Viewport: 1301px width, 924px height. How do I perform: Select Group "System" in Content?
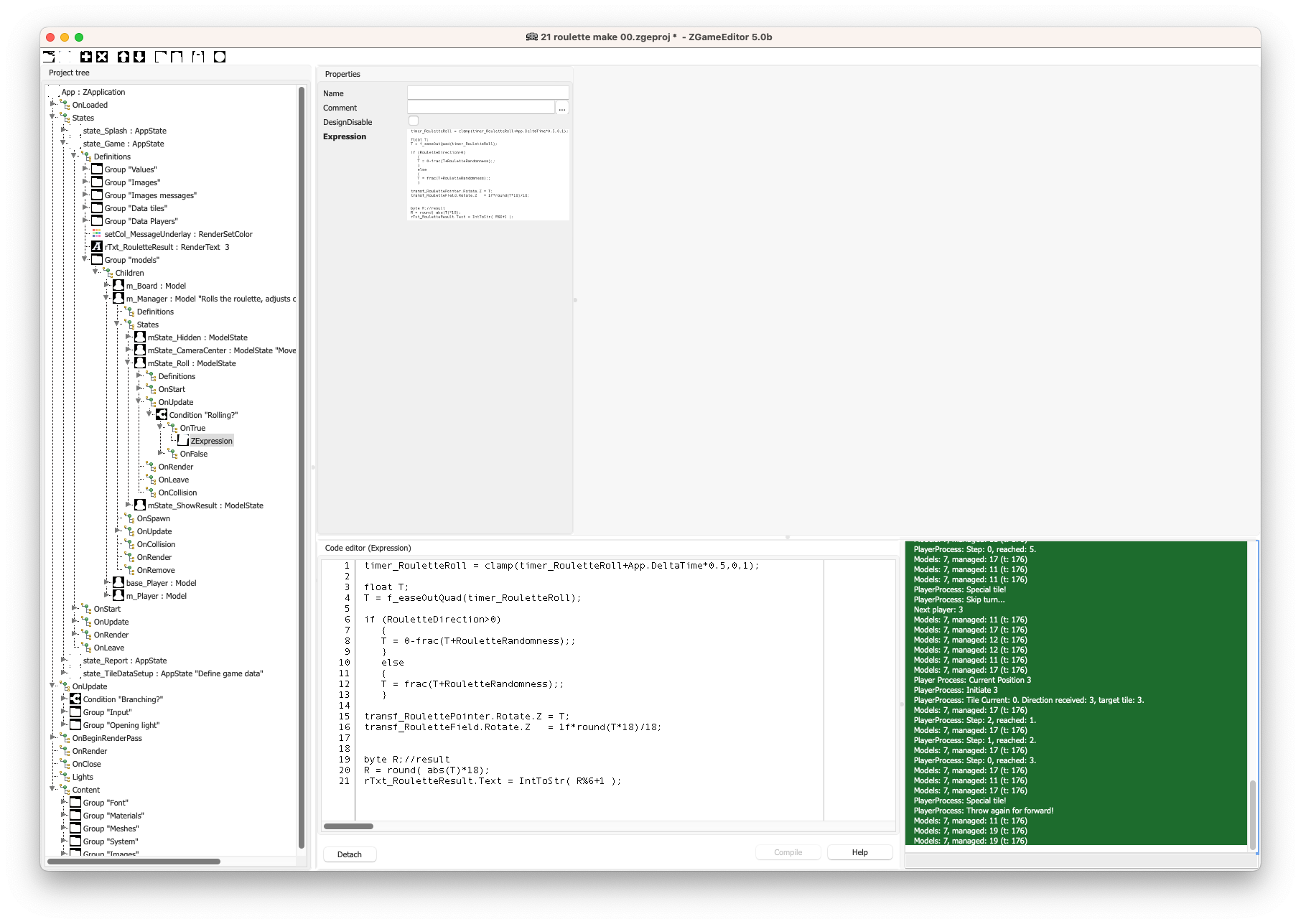click(x=111, y=841)
